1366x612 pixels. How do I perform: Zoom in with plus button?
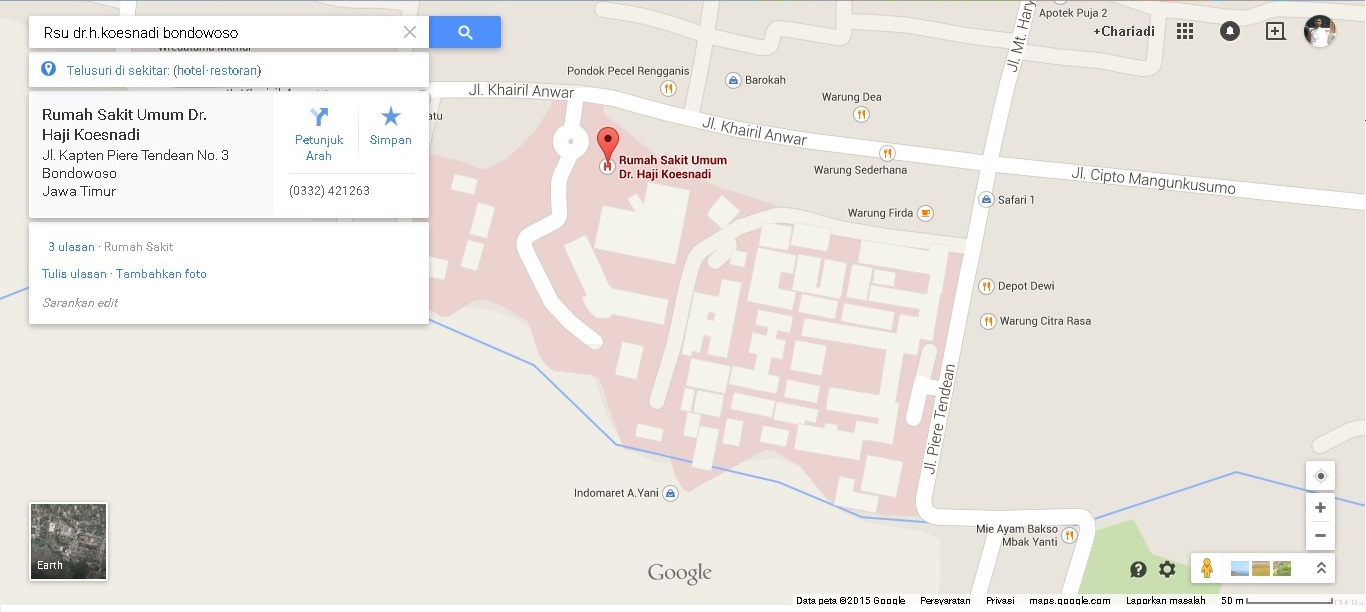pos(1320,508)
